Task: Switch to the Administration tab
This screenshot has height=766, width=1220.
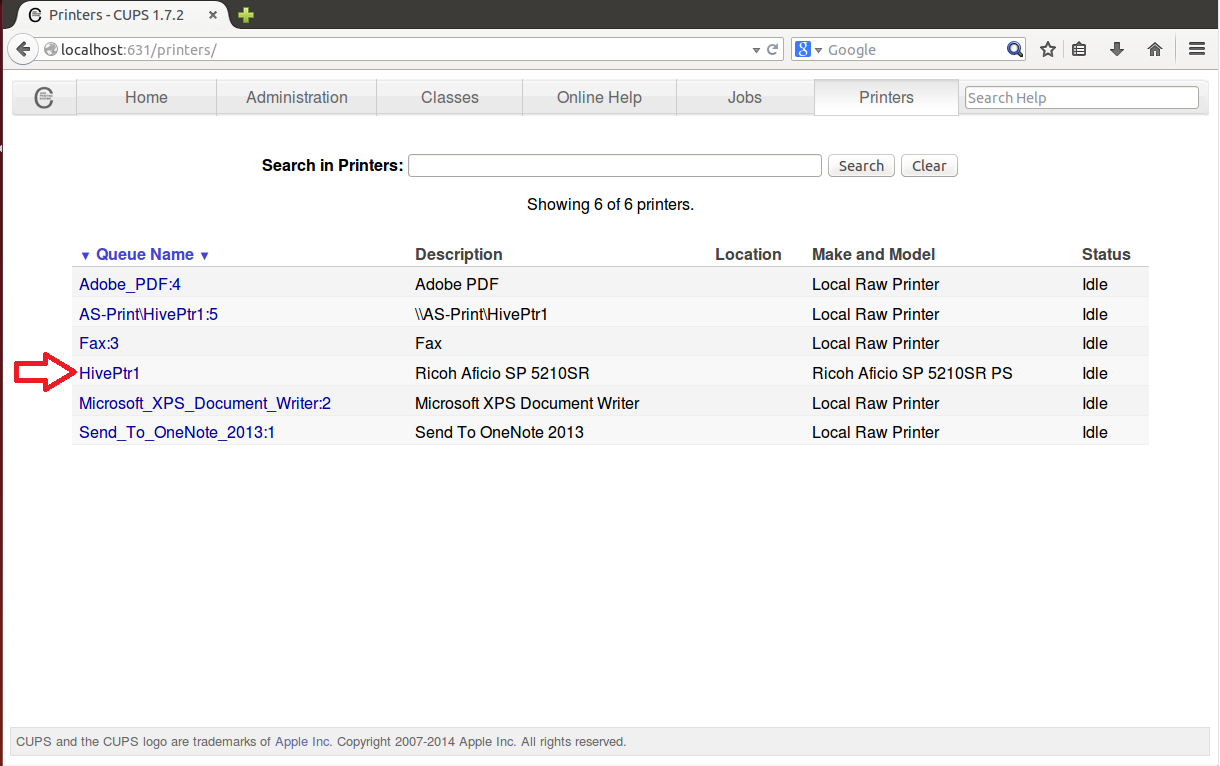Action: pyautogui.click(x=296, y=98)
